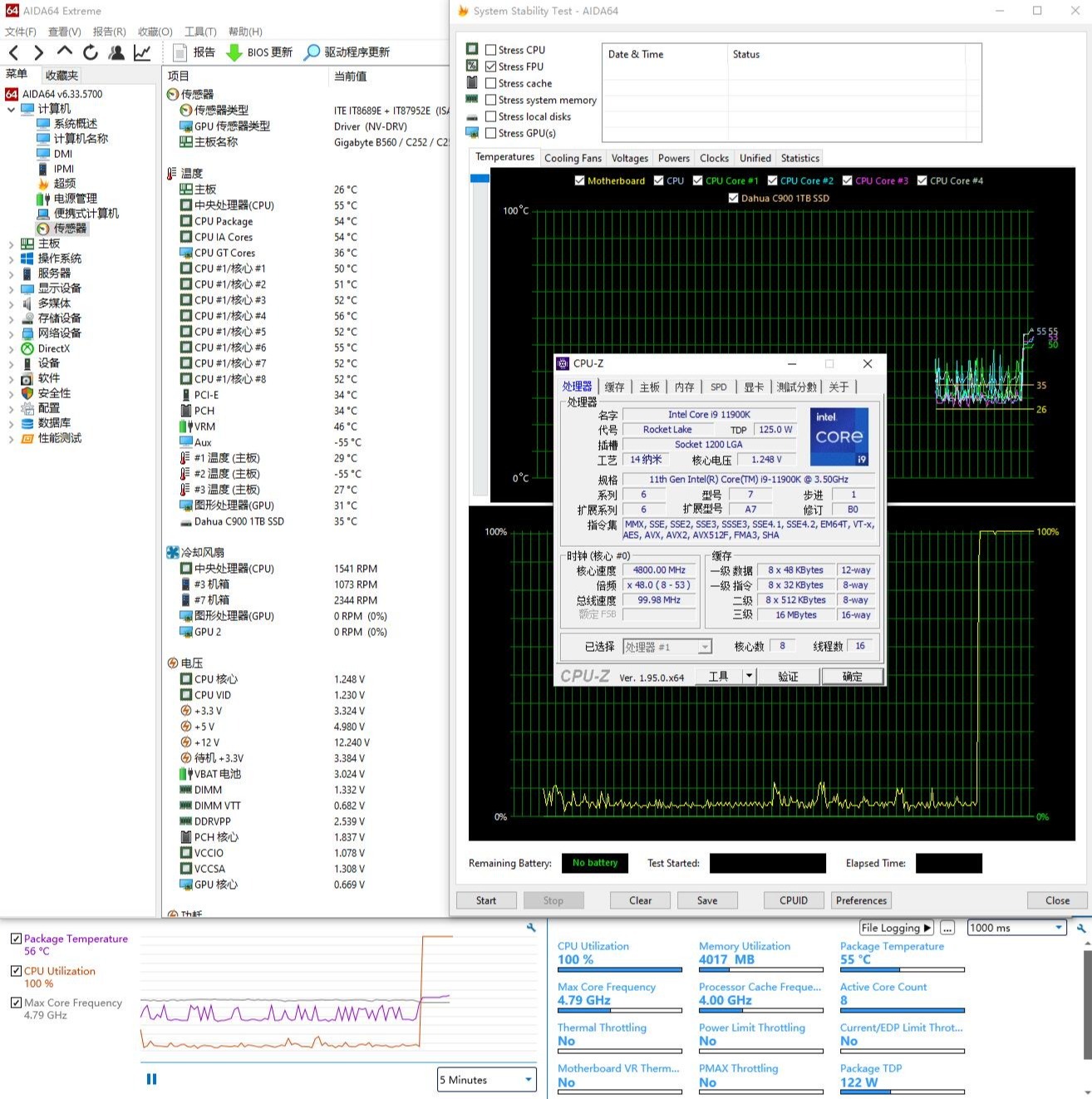Click the user profile icon in the AIDA64 toolbar
Image resolution: width=1092 pixels, height=1099 pixels.
(116, 52)
